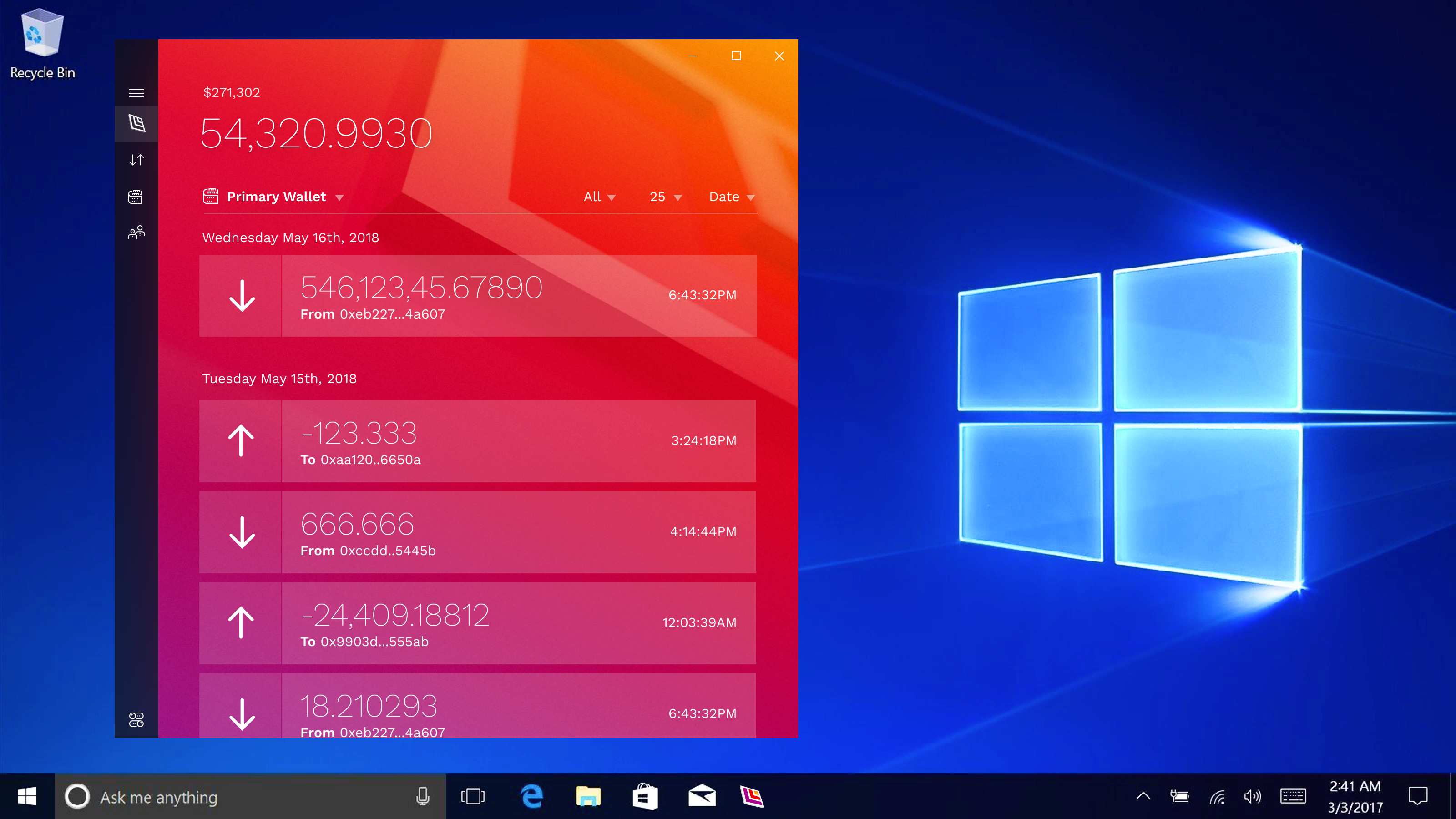Click address 0x9903d...555ab
Viewport: 1456px width, 819px height.
click(374, 642)
